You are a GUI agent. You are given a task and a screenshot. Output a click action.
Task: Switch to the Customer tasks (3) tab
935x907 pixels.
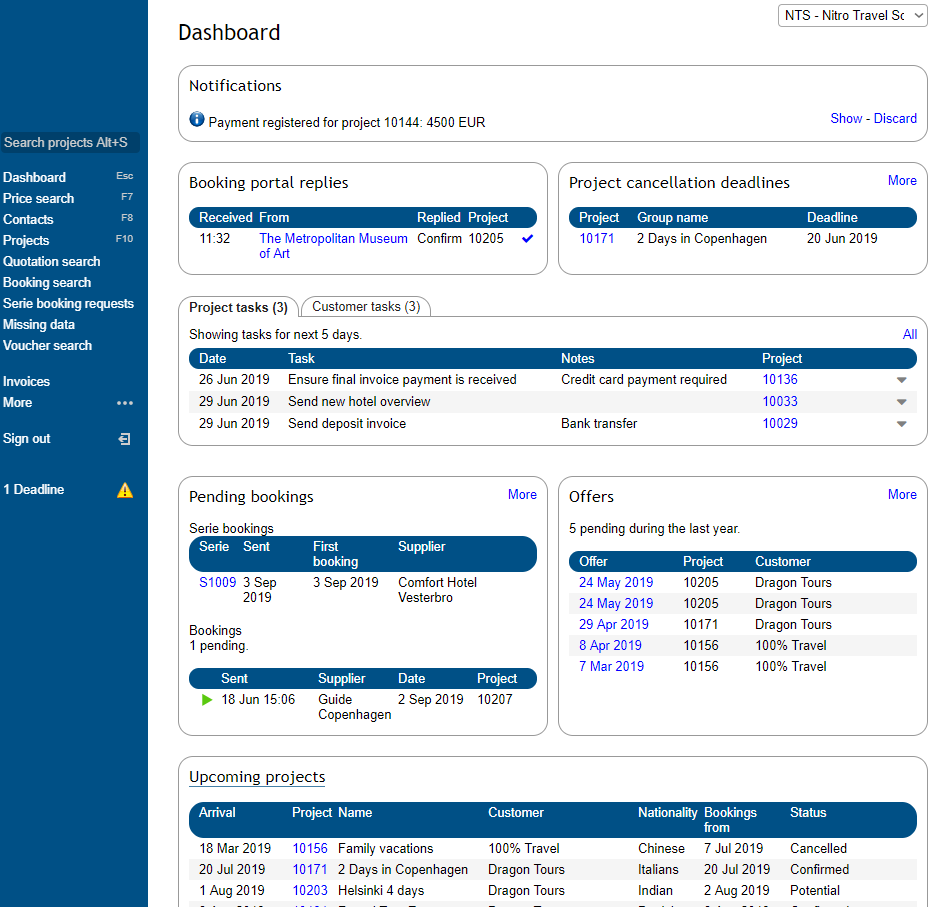point(366,307)
